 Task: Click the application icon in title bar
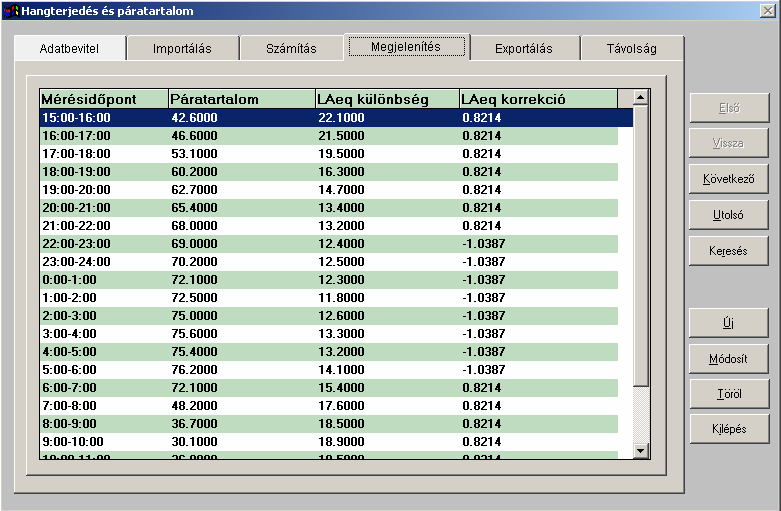click(11, 10)
